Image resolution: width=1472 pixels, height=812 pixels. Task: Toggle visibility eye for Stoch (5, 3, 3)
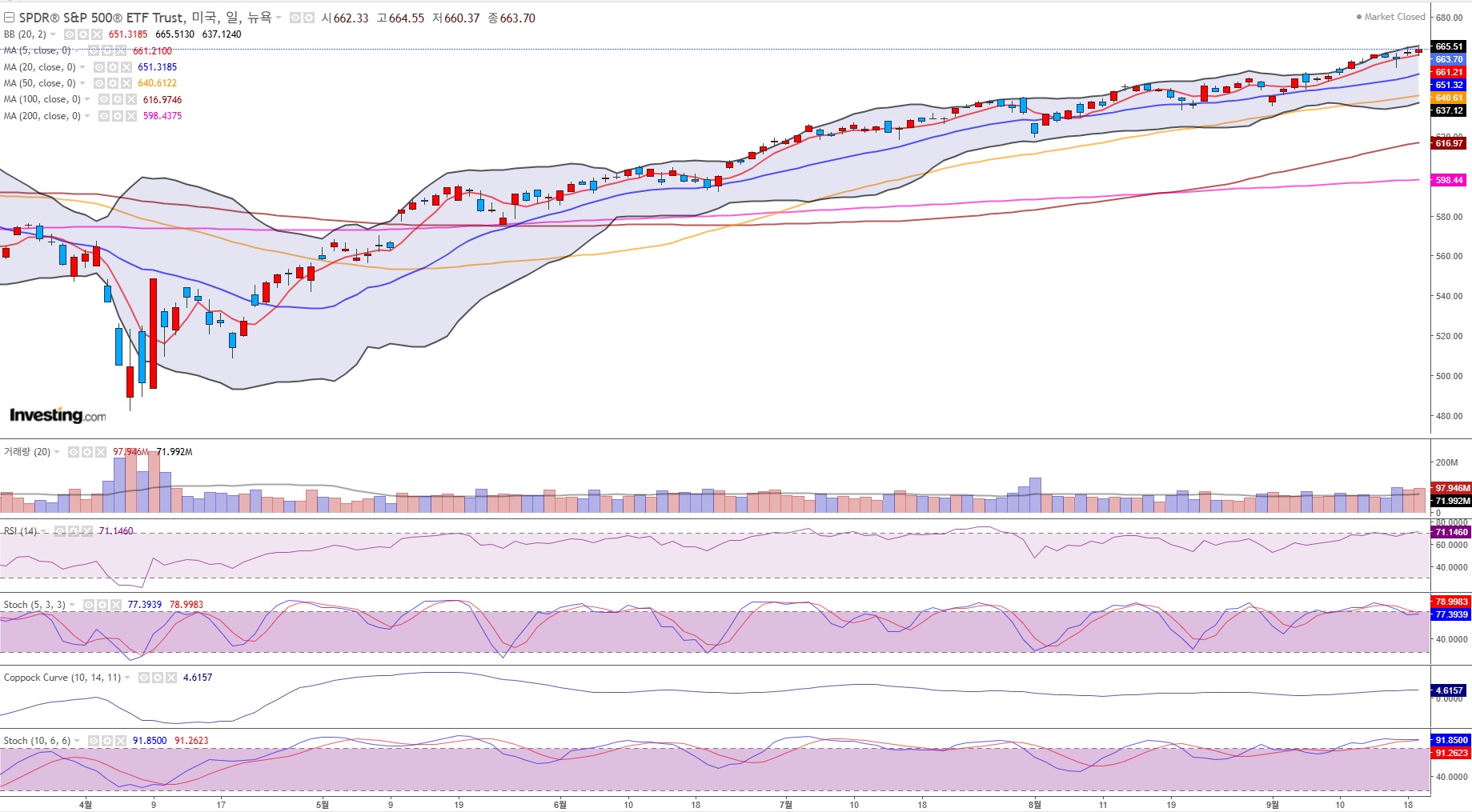coord(89,605)
